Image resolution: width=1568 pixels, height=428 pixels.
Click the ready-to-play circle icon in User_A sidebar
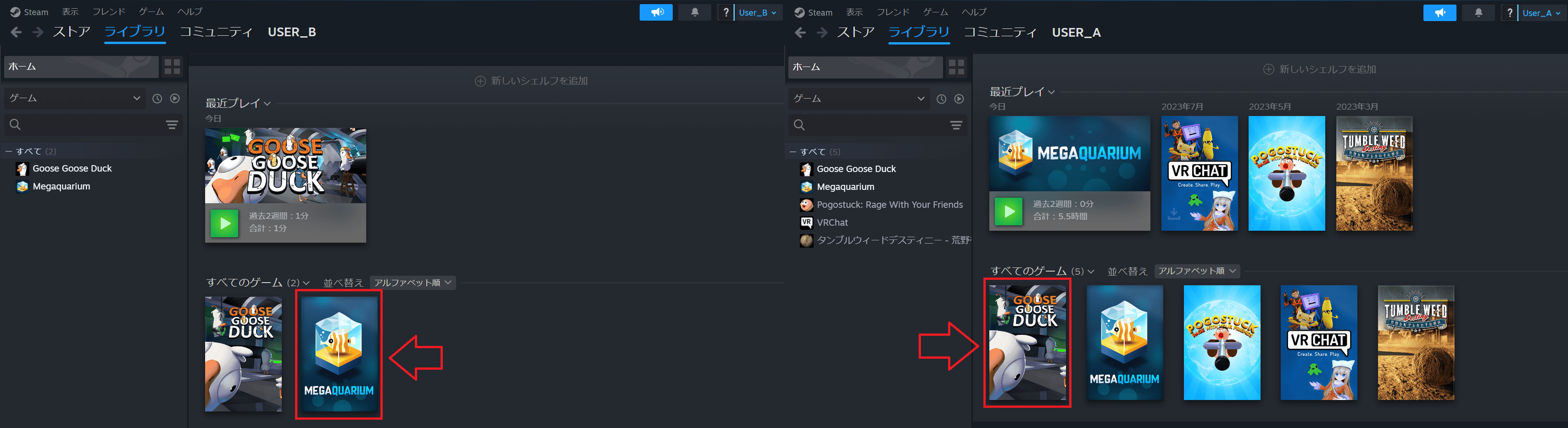(x=959, y=99)
